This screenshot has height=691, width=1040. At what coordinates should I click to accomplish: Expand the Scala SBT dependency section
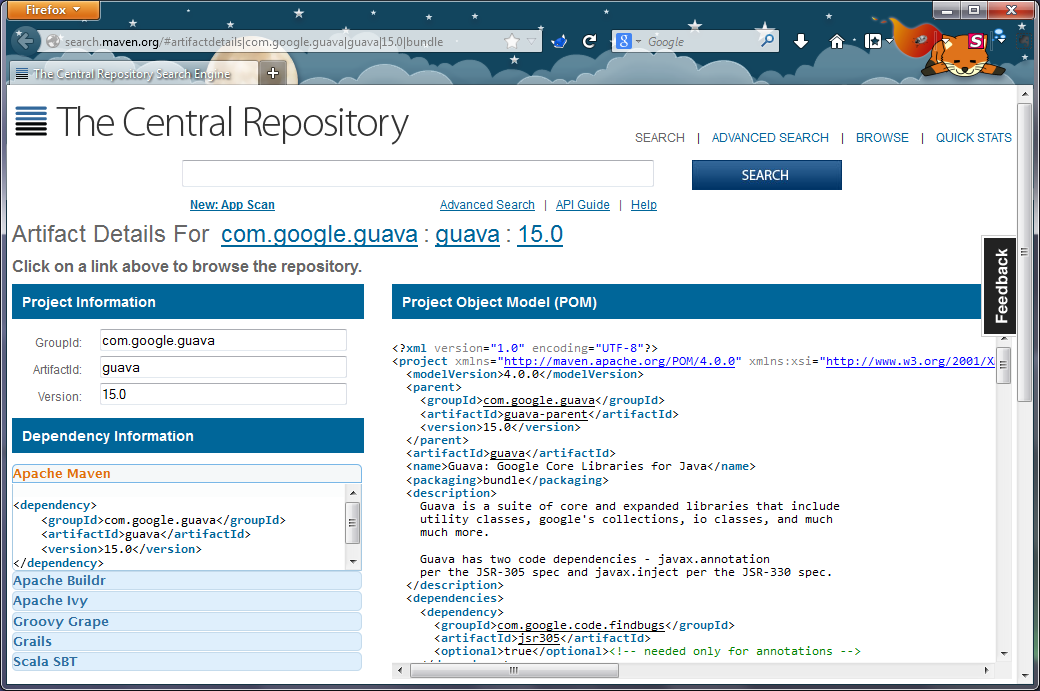click(x=187, y=661)
